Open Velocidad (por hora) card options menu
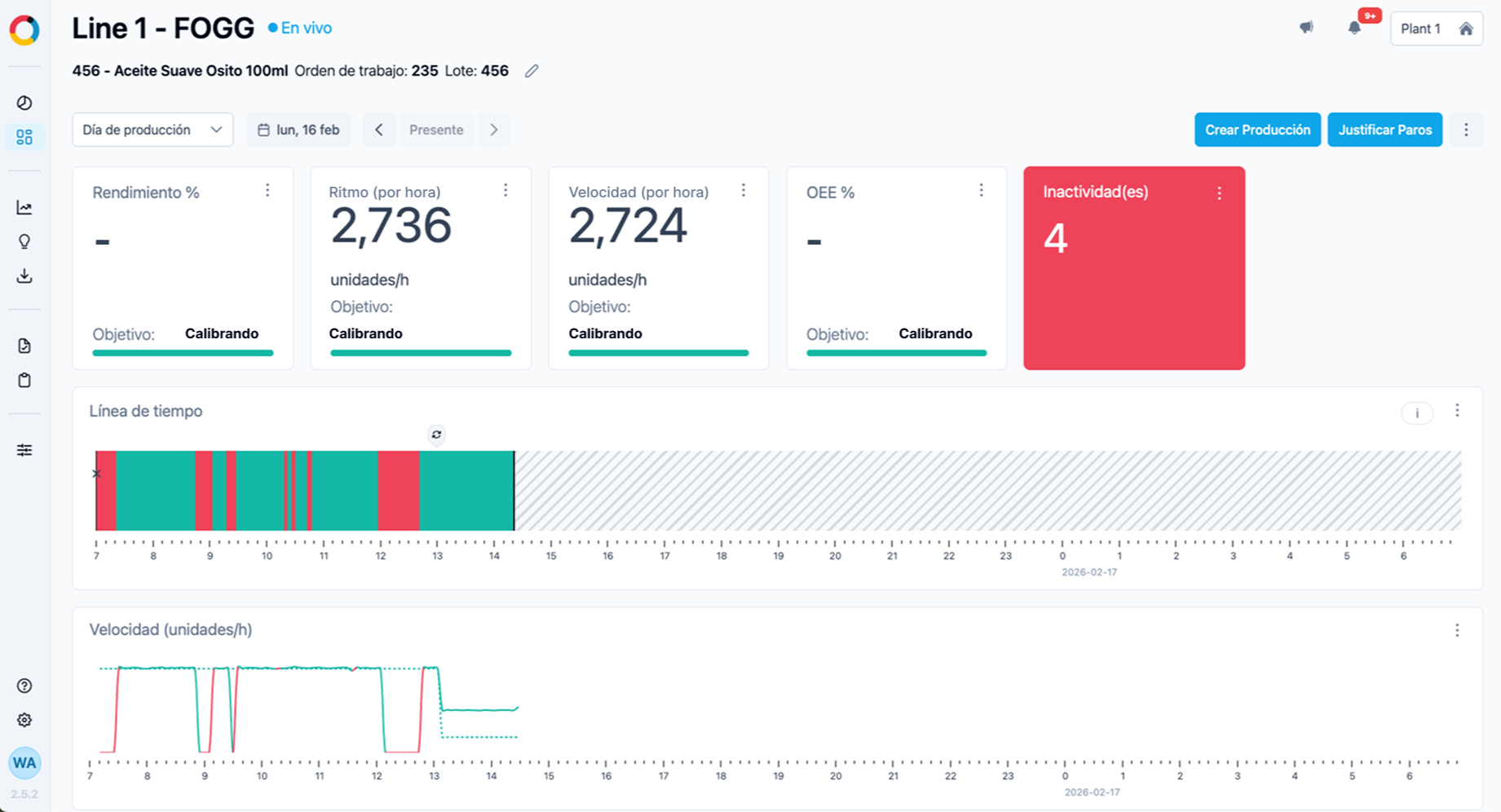The height and width of the screenshot is (812, 1501). (744, 190)
